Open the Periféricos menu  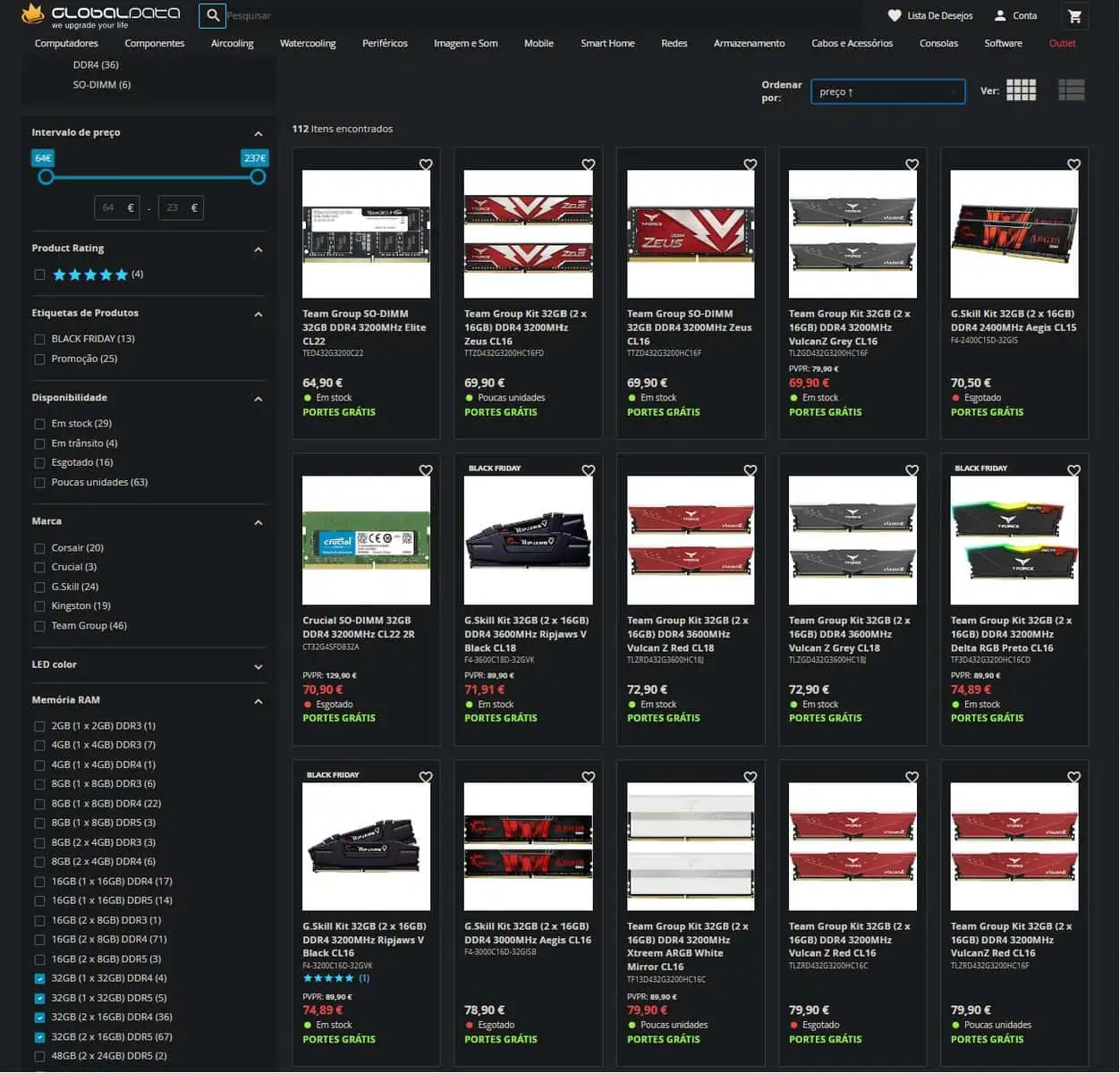(385, 43)
